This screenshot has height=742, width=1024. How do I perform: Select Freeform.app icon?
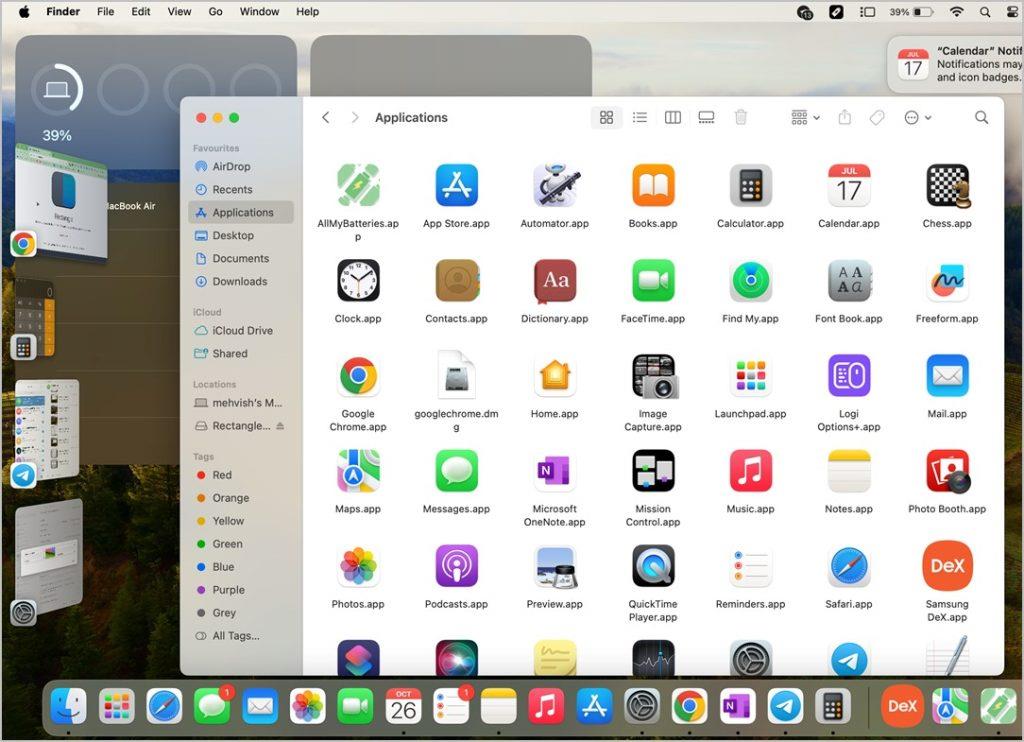tap(947, 281)
